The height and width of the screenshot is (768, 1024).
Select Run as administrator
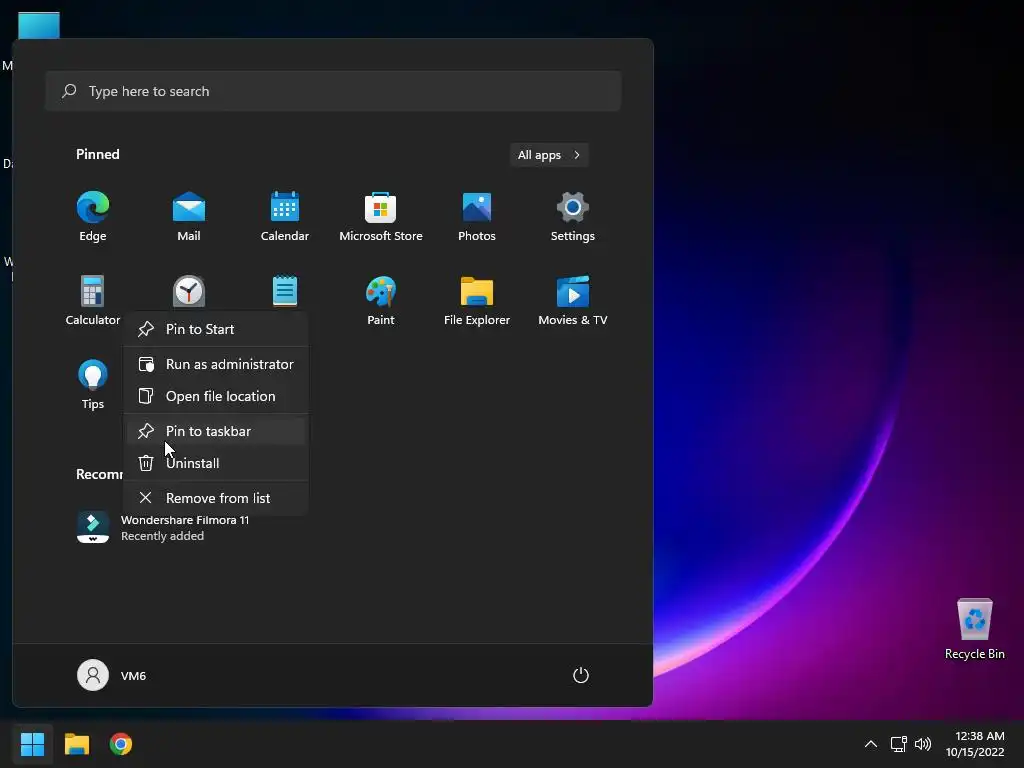tap(216, 364)
